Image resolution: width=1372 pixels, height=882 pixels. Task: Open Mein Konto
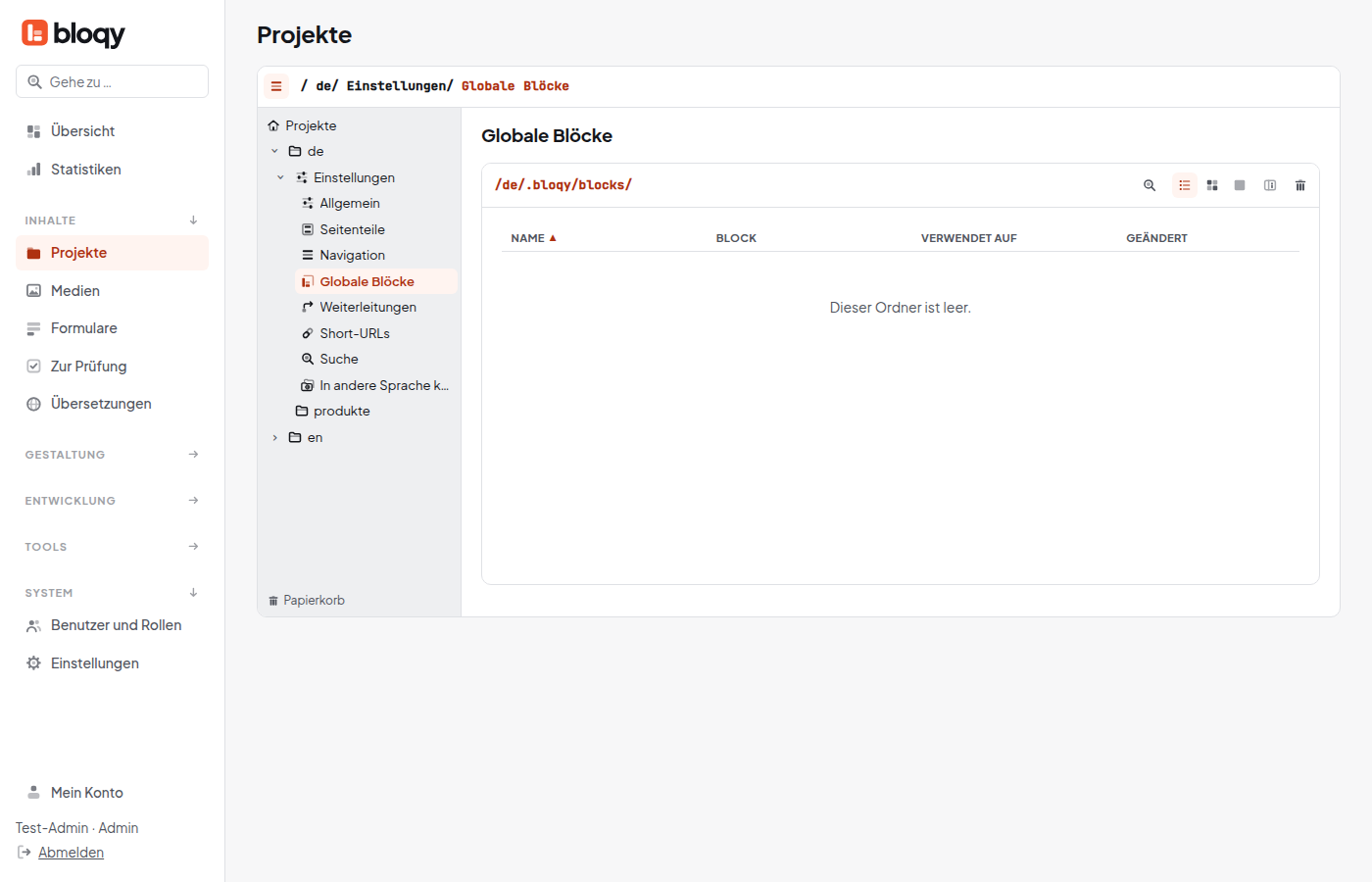tap(112, 793)
